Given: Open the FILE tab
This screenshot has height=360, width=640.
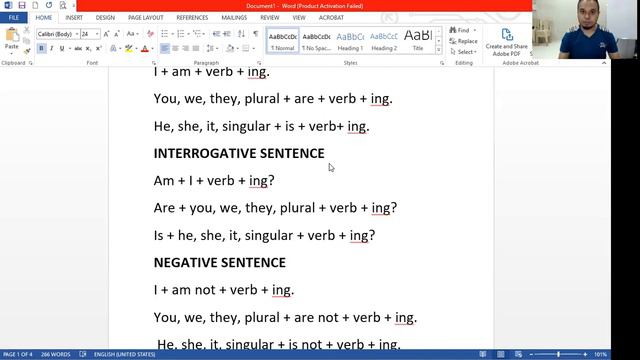Looking at the screenshot, I should 13,18.
